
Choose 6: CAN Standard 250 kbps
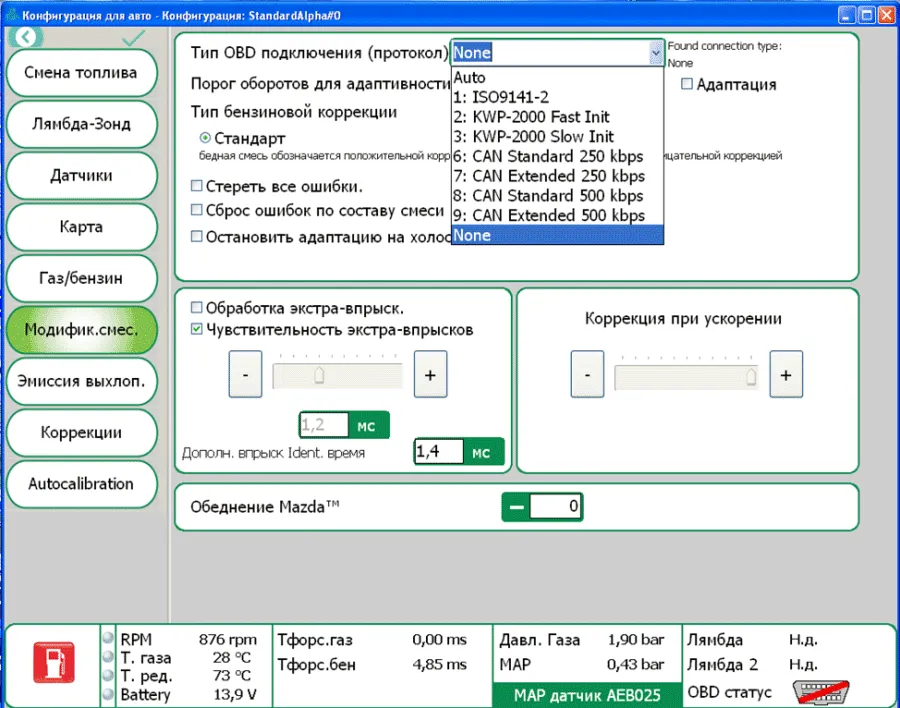557,156
